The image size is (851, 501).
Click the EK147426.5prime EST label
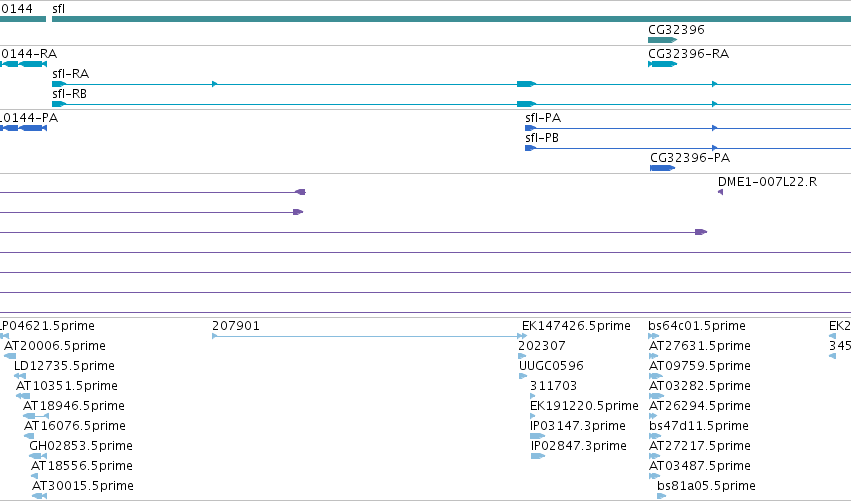(576, 326)
